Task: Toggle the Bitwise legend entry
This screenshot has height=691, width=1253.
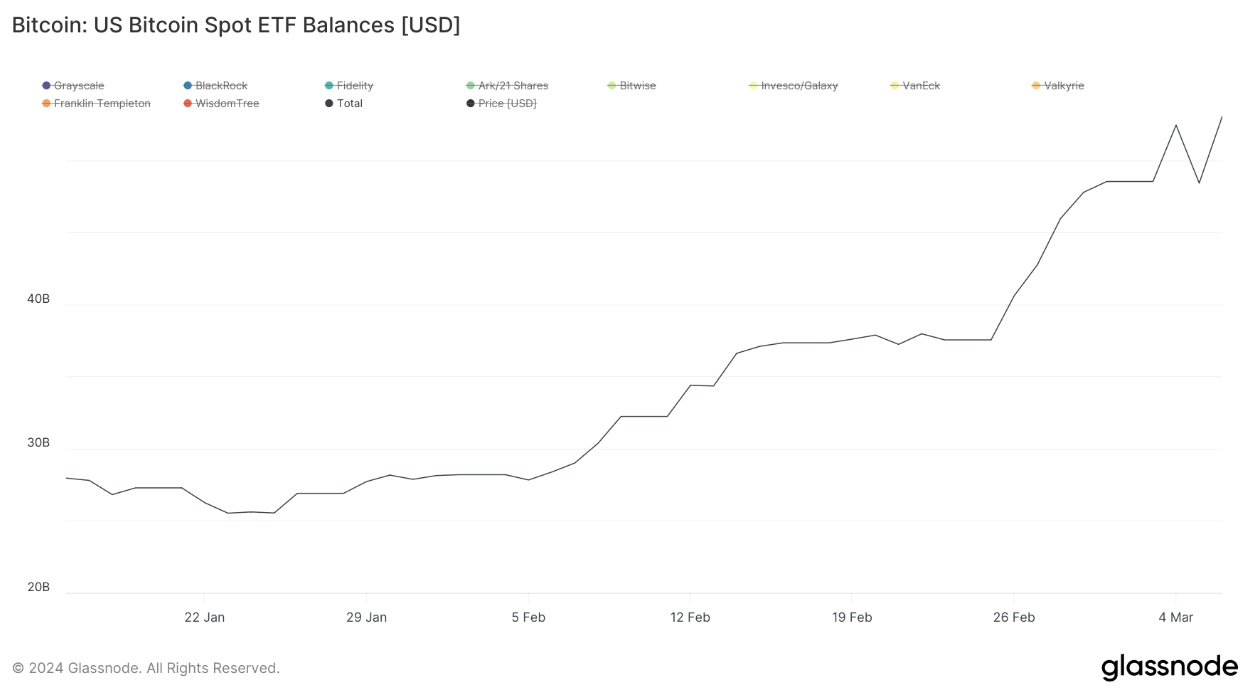Action: [632, 86]
